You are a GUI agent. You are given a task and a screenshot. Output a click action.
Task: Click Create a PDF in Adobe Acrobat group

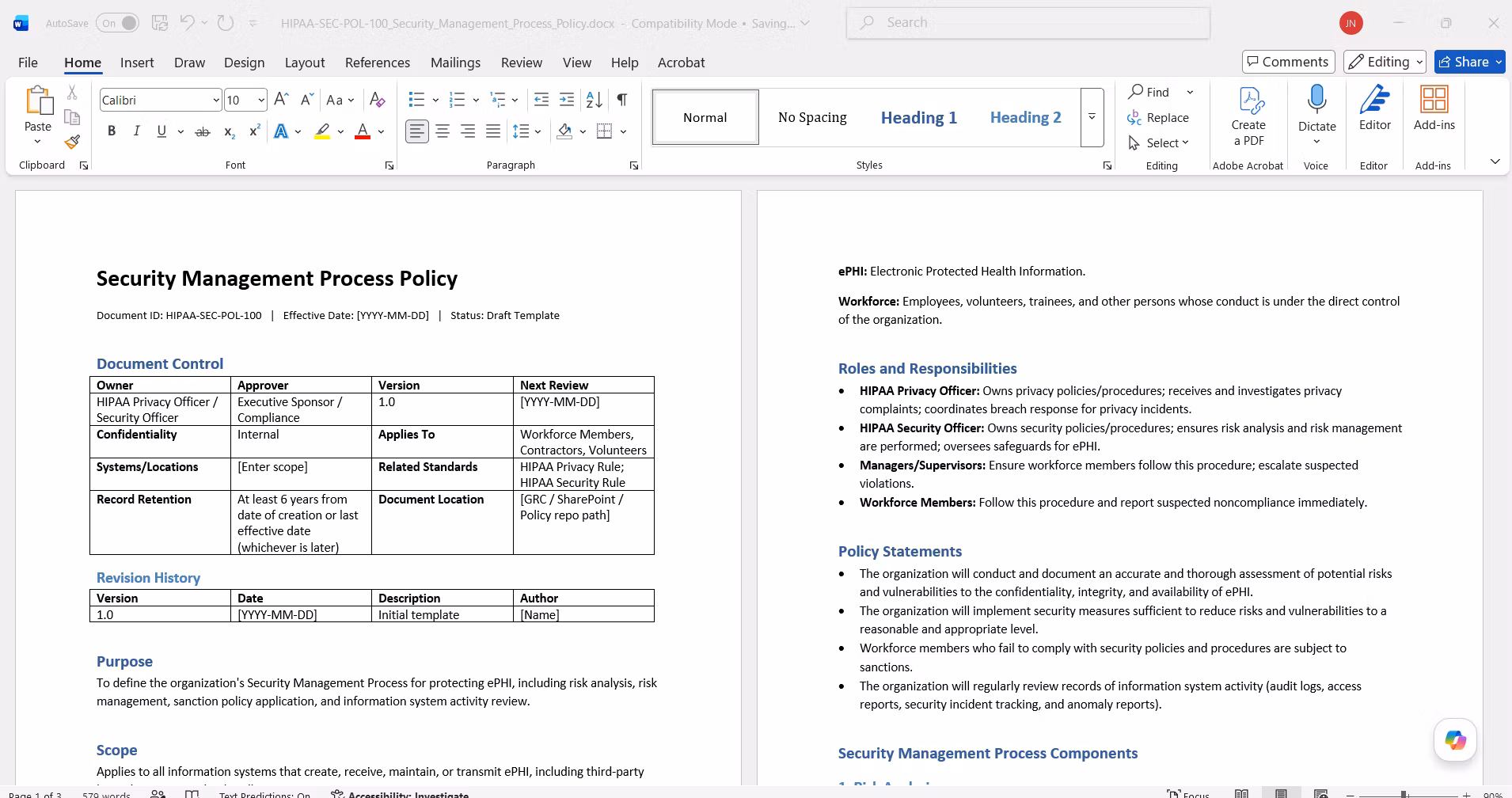[1248, 116]
